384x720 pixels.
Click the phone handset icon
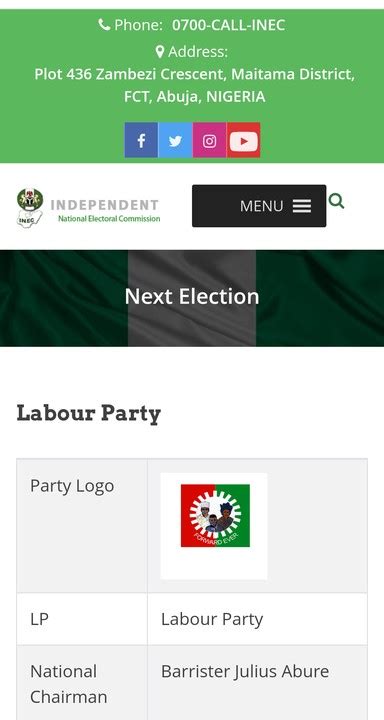pos(104,24)
